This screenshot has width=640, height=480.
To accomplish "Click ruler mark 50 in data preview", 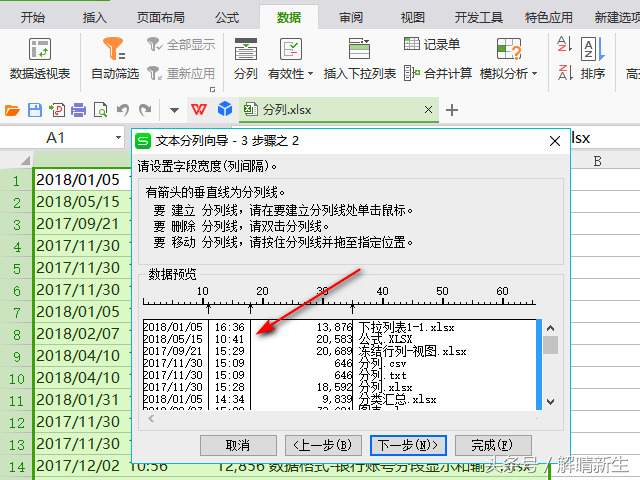I will pyautogui.click(x=442, y=302).
